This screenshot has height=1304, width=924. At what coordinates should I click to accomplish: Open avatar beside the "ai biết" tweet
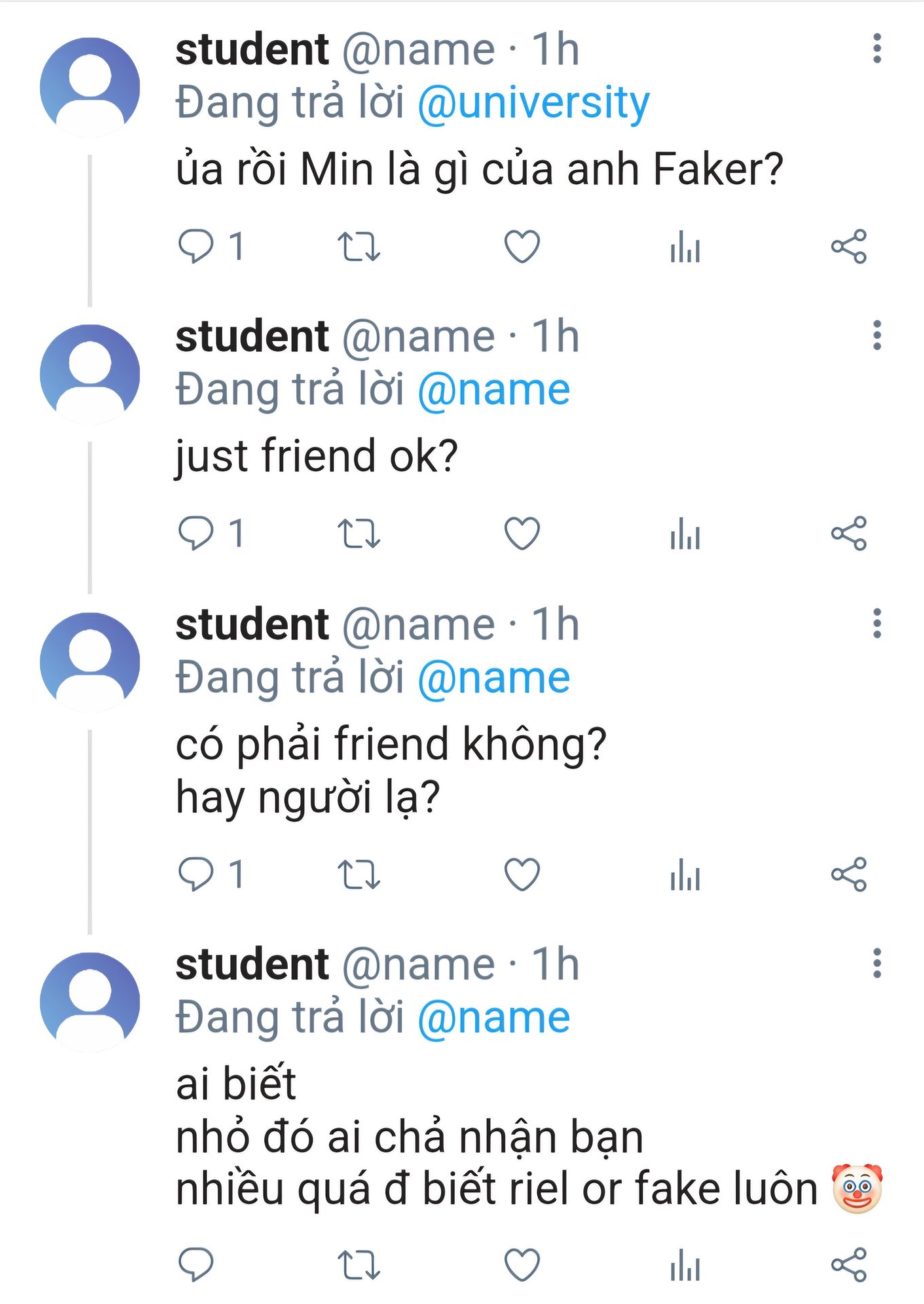[90, 1002]
